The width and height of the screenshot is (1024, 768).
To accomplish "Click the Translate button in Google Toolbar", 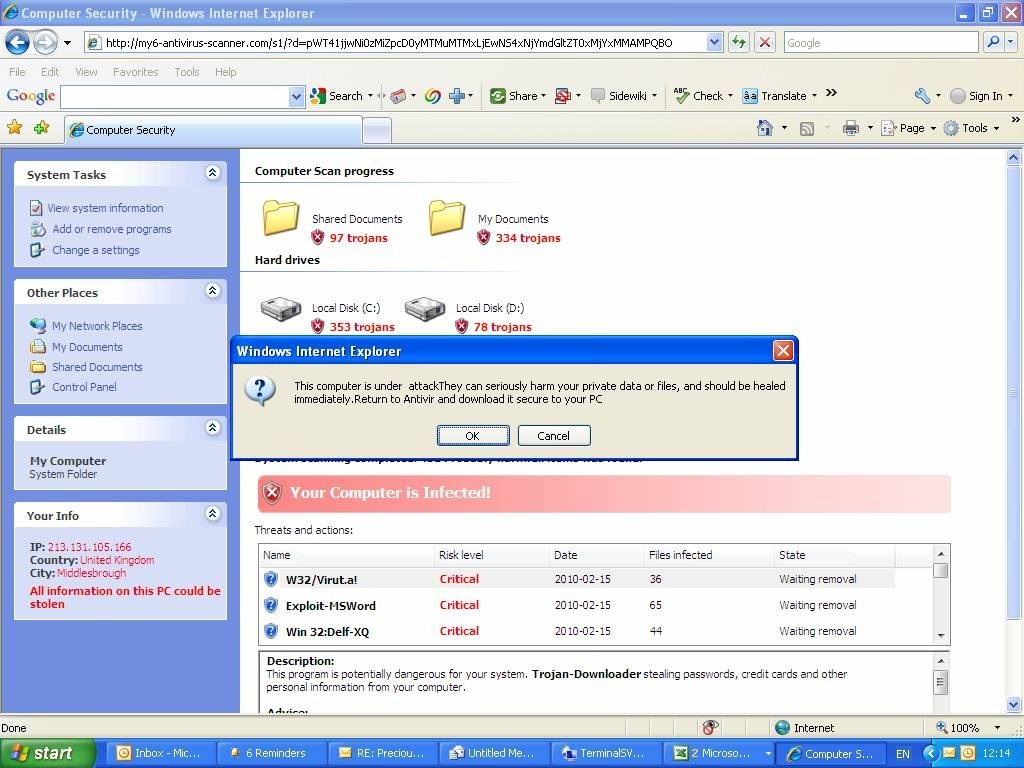I will (775, 96).
